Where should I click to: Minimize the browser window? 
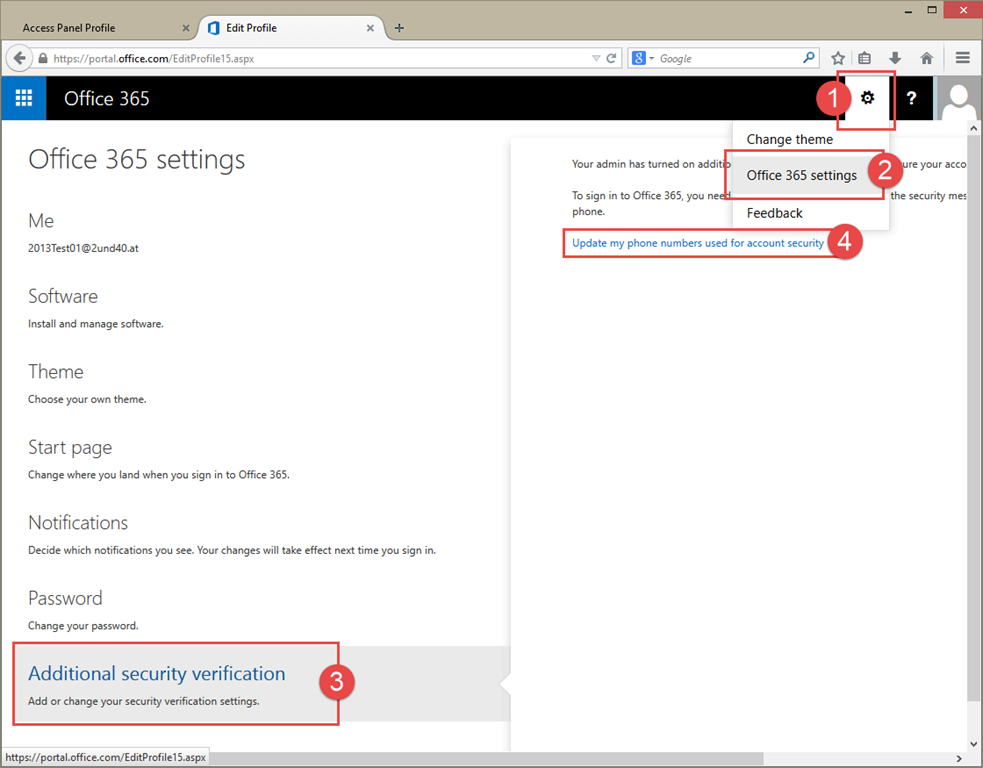click(x=908, y=11)
